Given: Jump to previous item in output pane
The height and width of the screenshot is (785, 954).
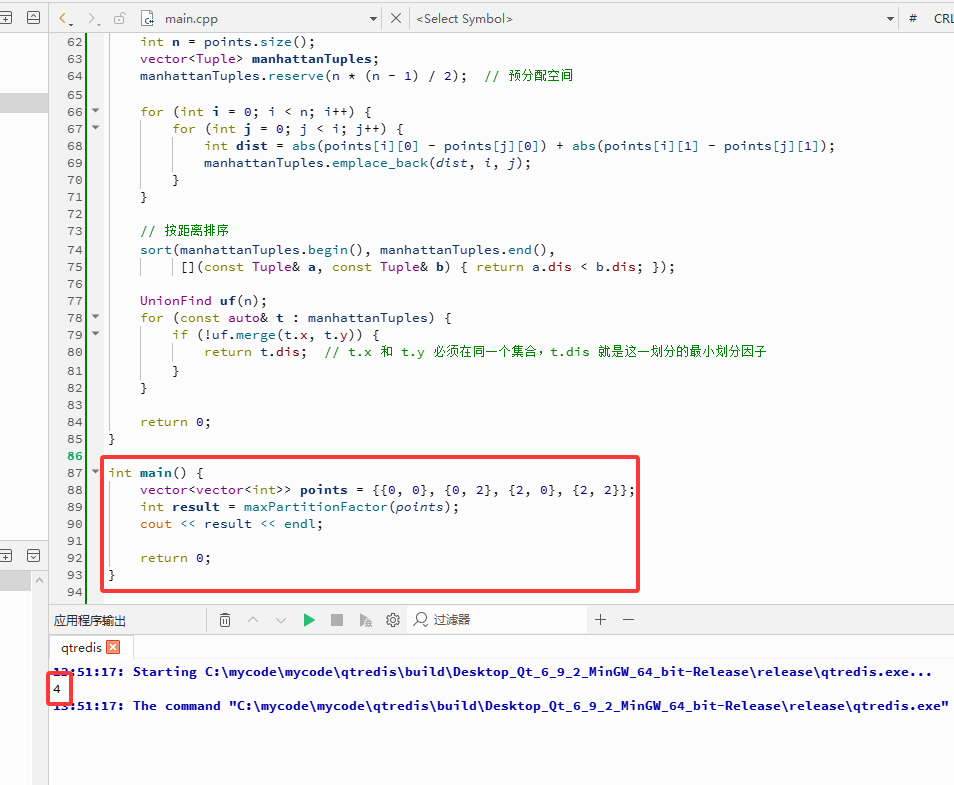Looking at the screenshot, I should click(x=253, y=620).
